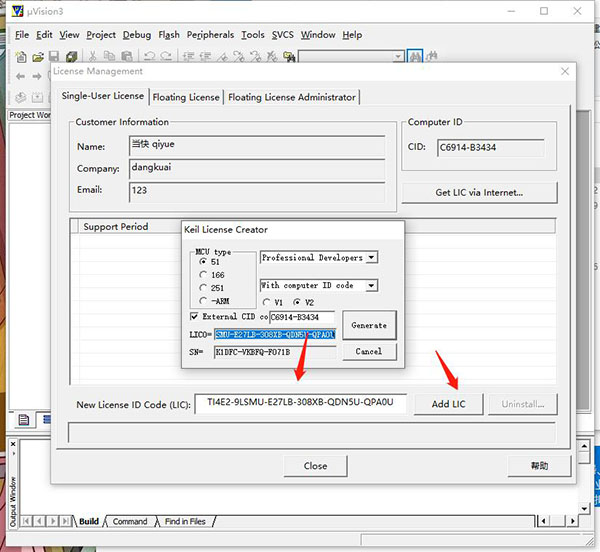Click the Build target toolbar icon
The width and height of the screenshot is (600, 552).
[37, 98]
